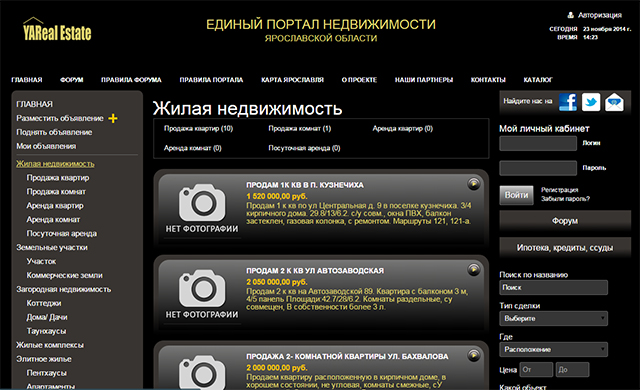Image resolution: width=640 pixels, height=390 pixels.
Task: Click the Войти login button
Action: click(516, 195)
